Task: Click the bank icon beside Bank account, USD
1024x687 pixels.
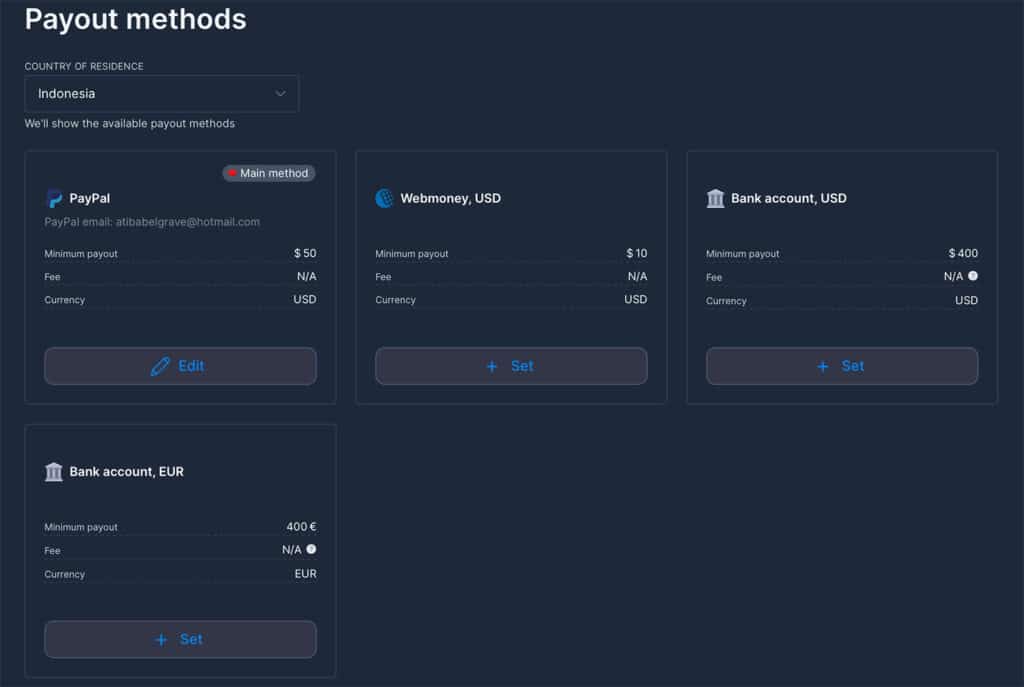Action: [x=715, y=199]
